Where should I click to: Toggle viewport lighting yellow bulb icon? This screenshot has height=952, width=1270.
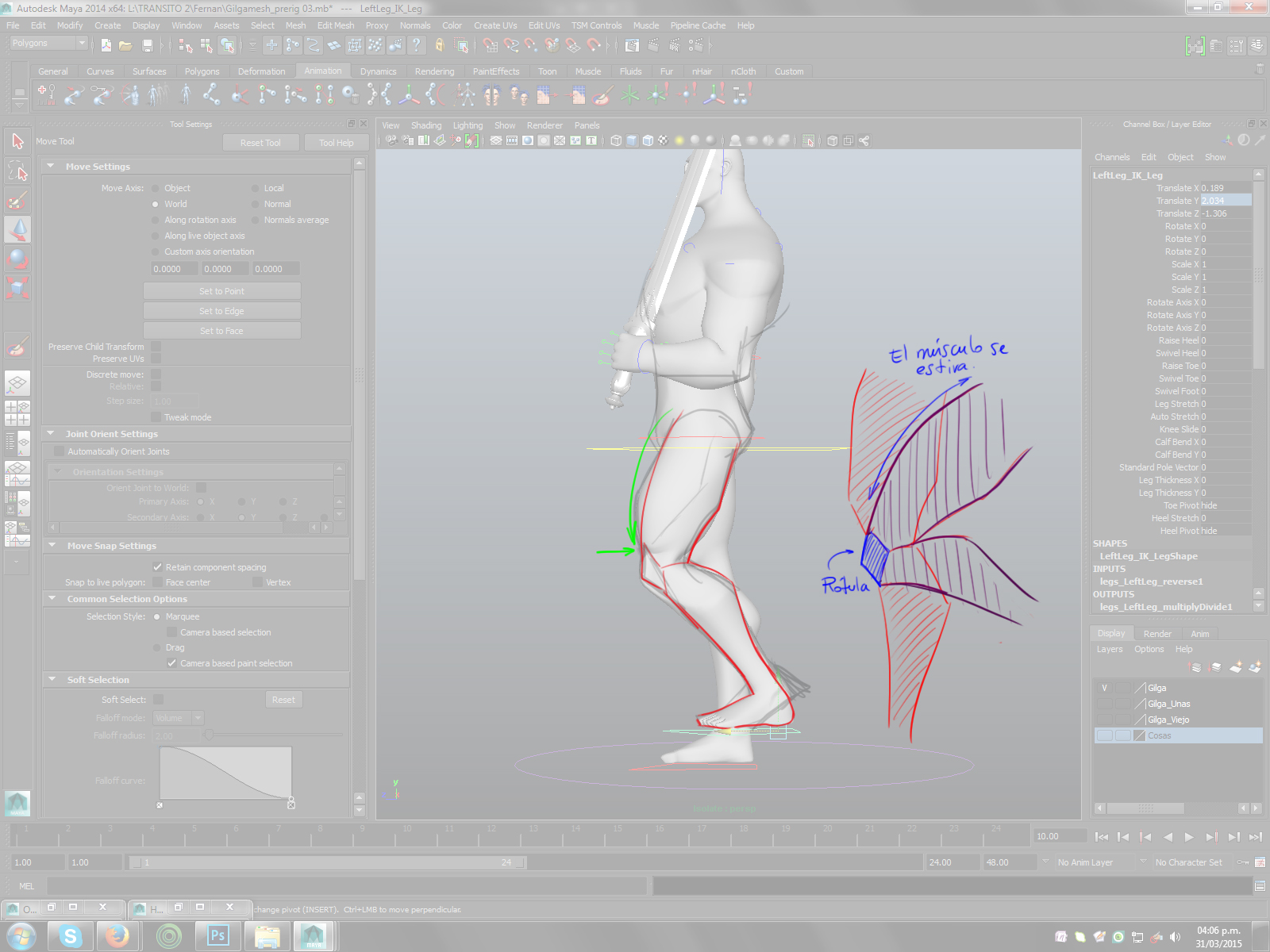pos(679,140)
